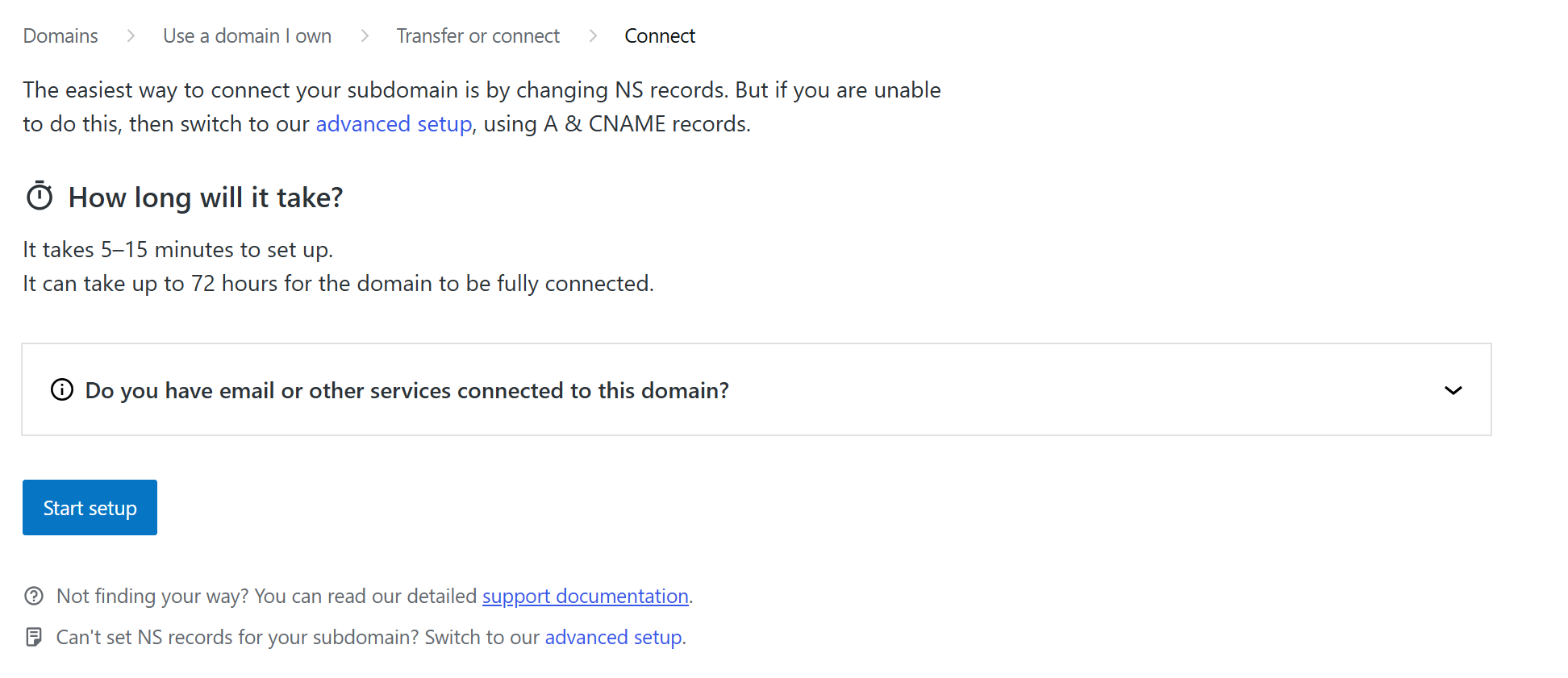Image resolution: width=1568 pixels, height=678 pixels.
Task: Switch to advanced setup via the bottom link
Action: click(613, 638)
